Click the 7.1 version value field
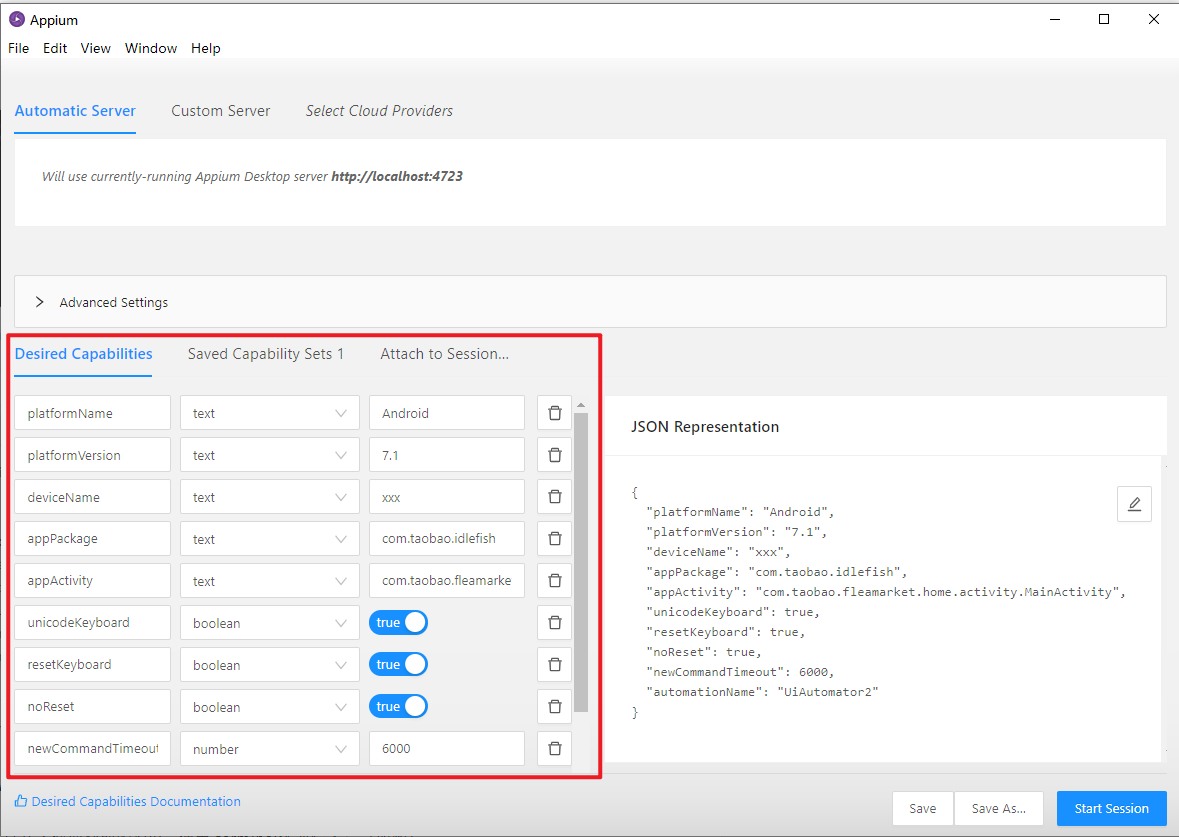Screen dimensions: 1179x837 click(x=447, y=455)
